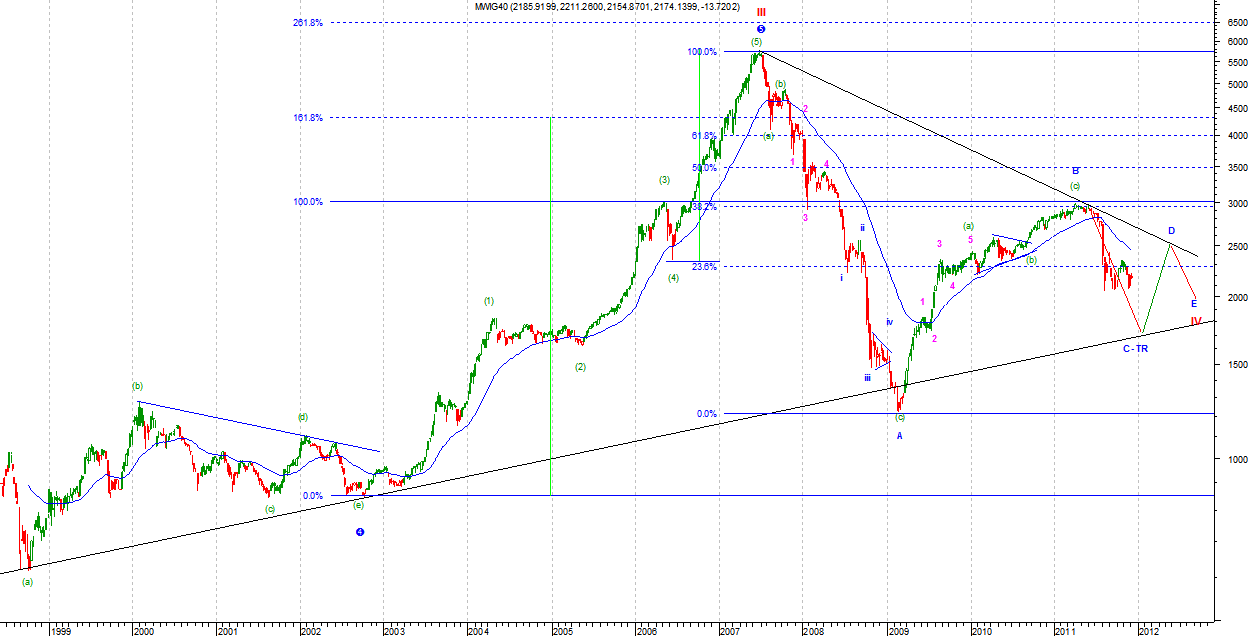This screenshot has width=1250, height=636.
Task: Click the 61.8% retracement label
Action: (703, 135)
